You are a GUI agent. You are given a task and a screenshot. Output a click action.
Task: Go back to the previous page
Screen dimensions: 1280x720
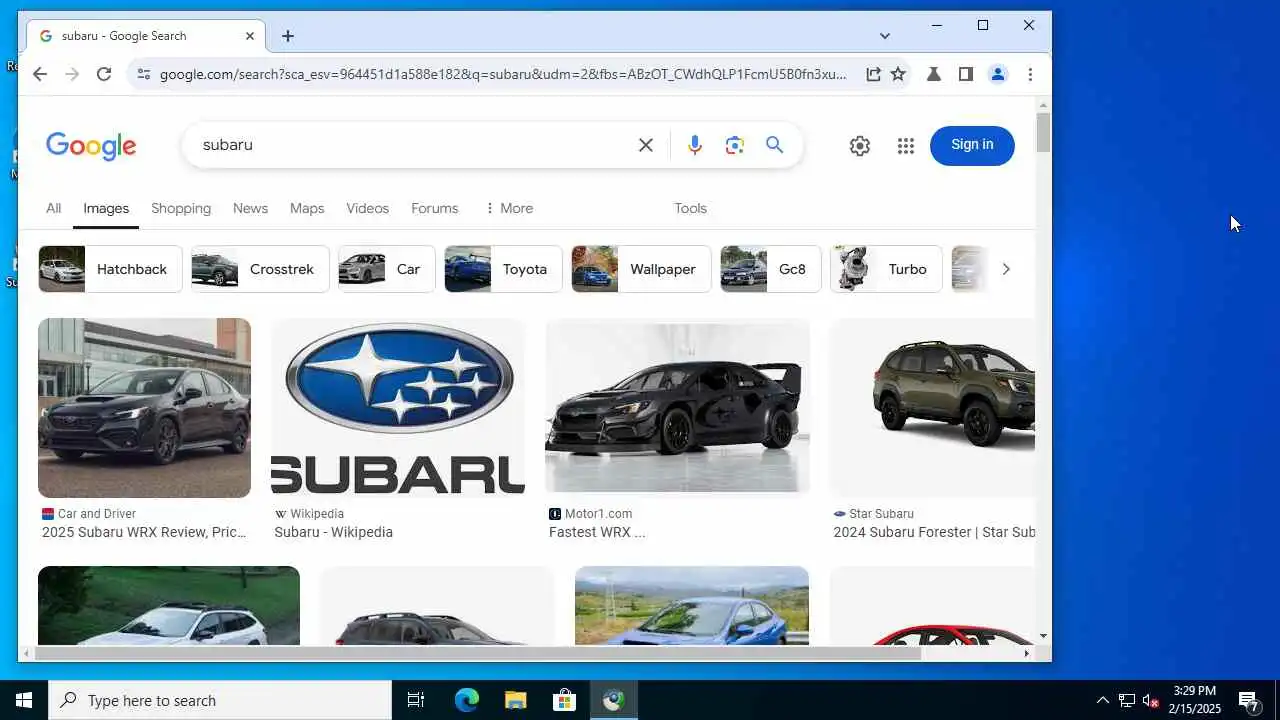click(x=40, y=74)
